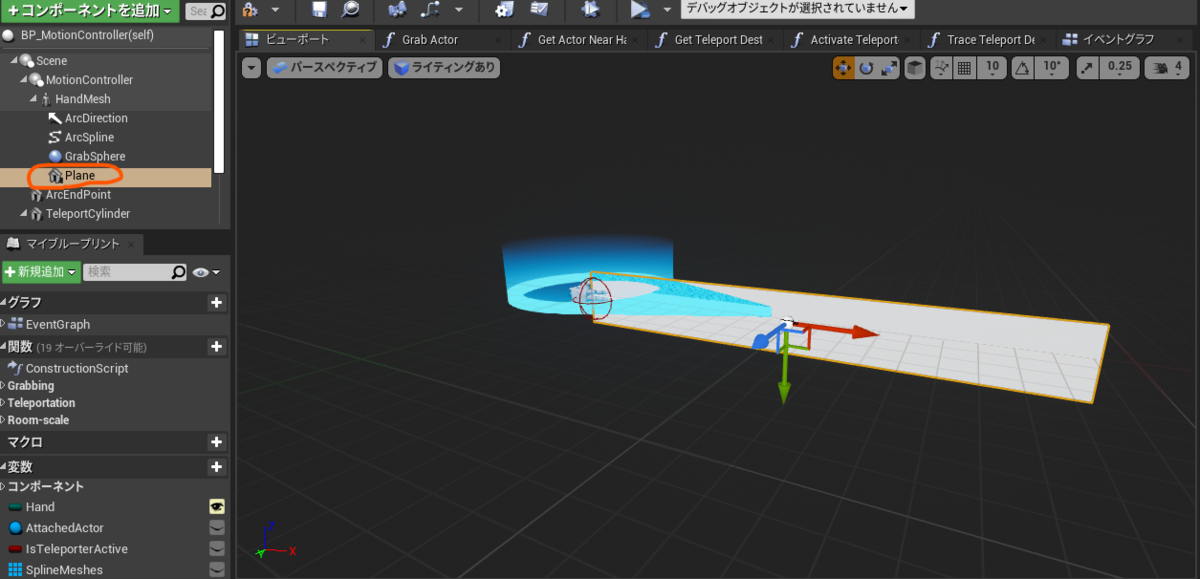
Task: Open My Blueprint view options eye dropdown
Action: pos(206,272)
